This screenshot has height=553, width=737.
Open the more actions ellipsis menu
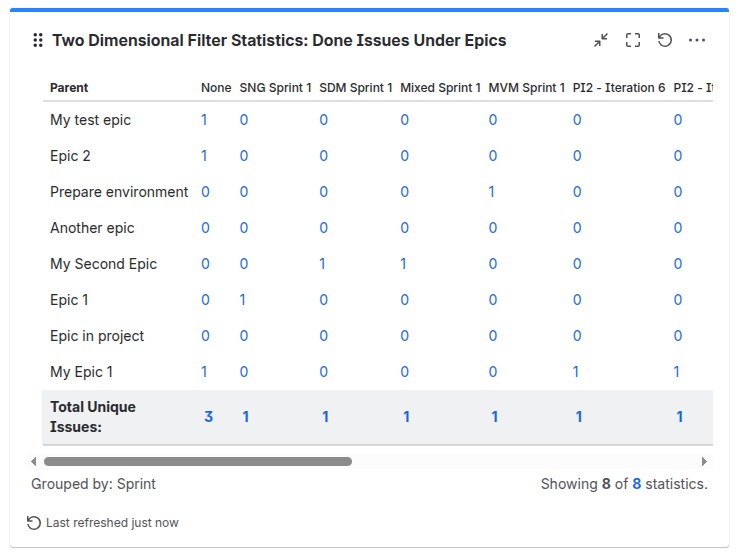[x=697, y=40]
